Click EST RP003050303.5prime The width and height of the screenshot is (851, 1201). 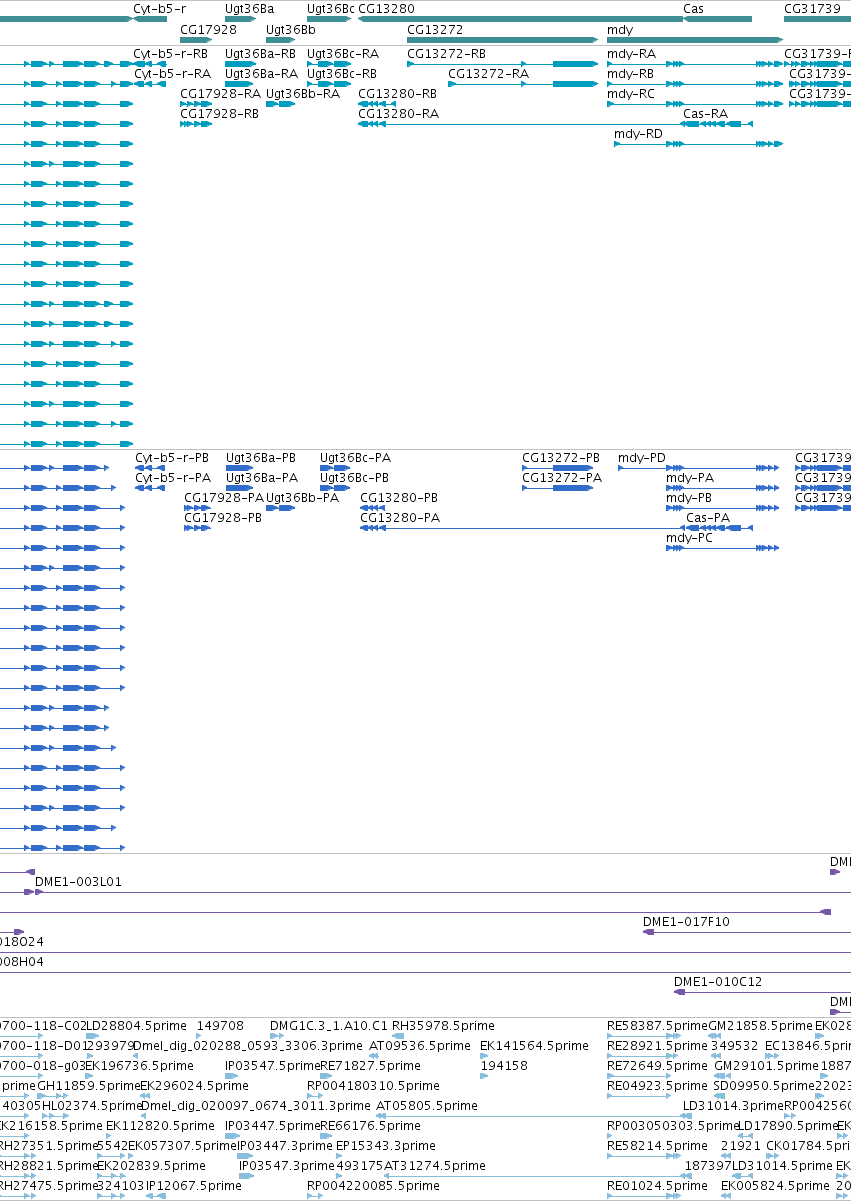(x=672, y=1126)
